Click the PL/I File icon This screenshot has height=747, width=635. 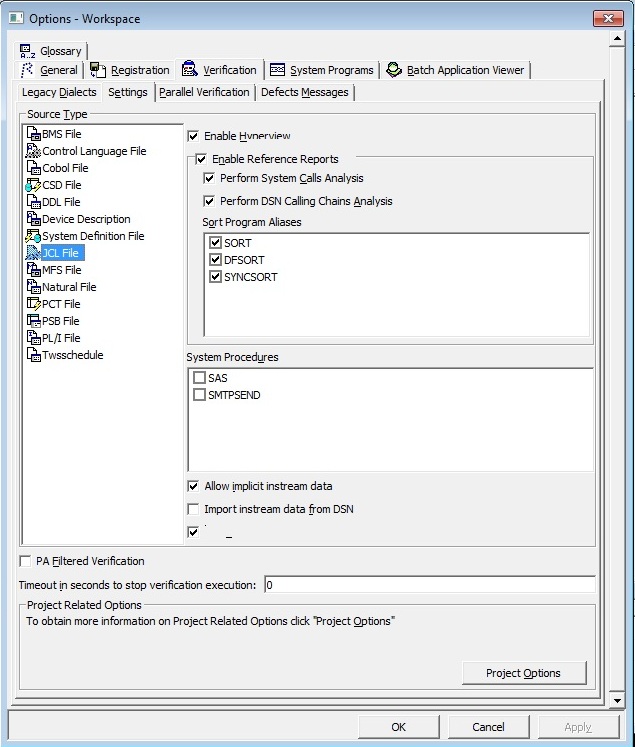(x=33, y=338)
